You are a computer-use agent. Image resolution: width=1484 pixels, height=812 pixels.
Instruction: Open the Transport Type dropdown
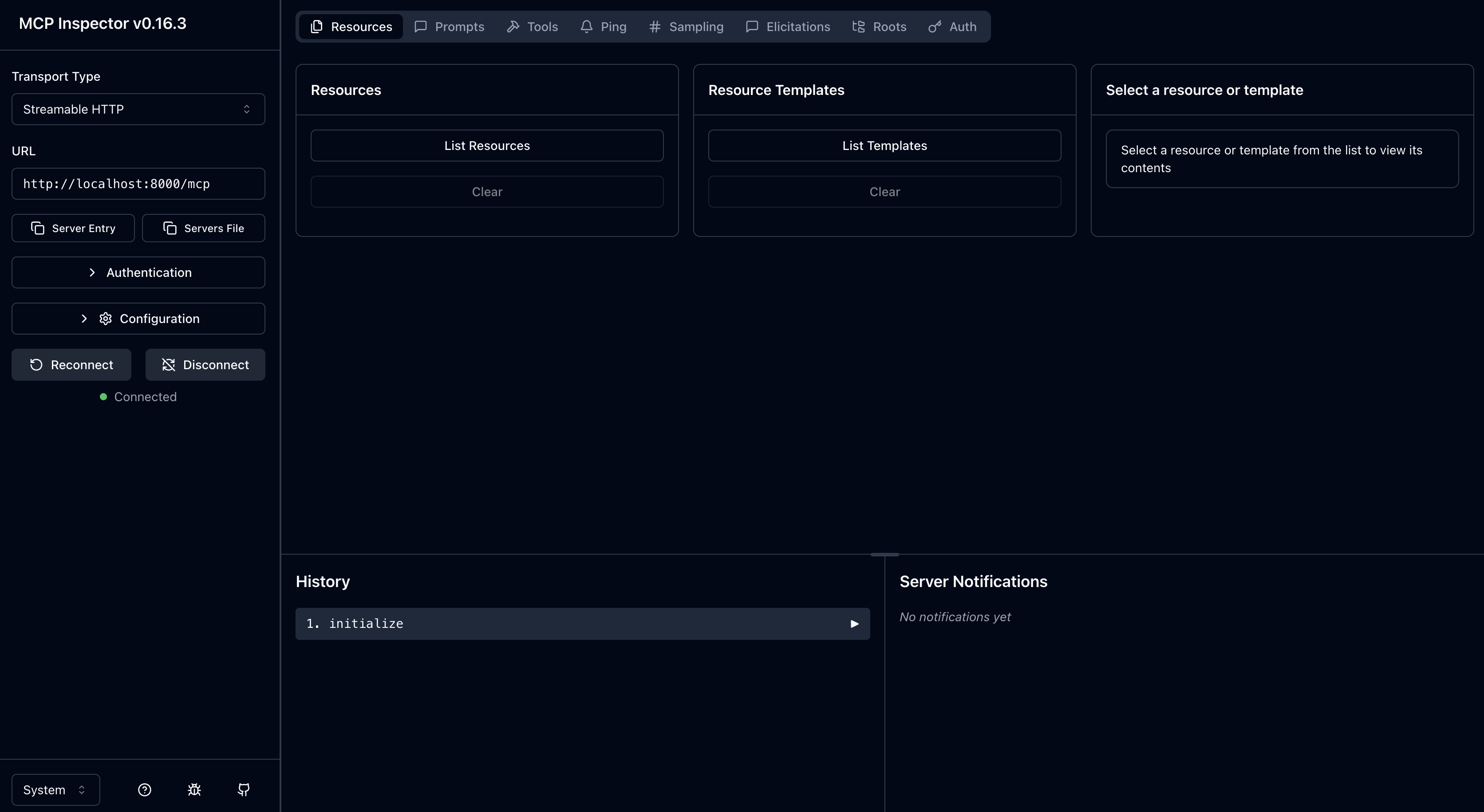tap(138, 109)
